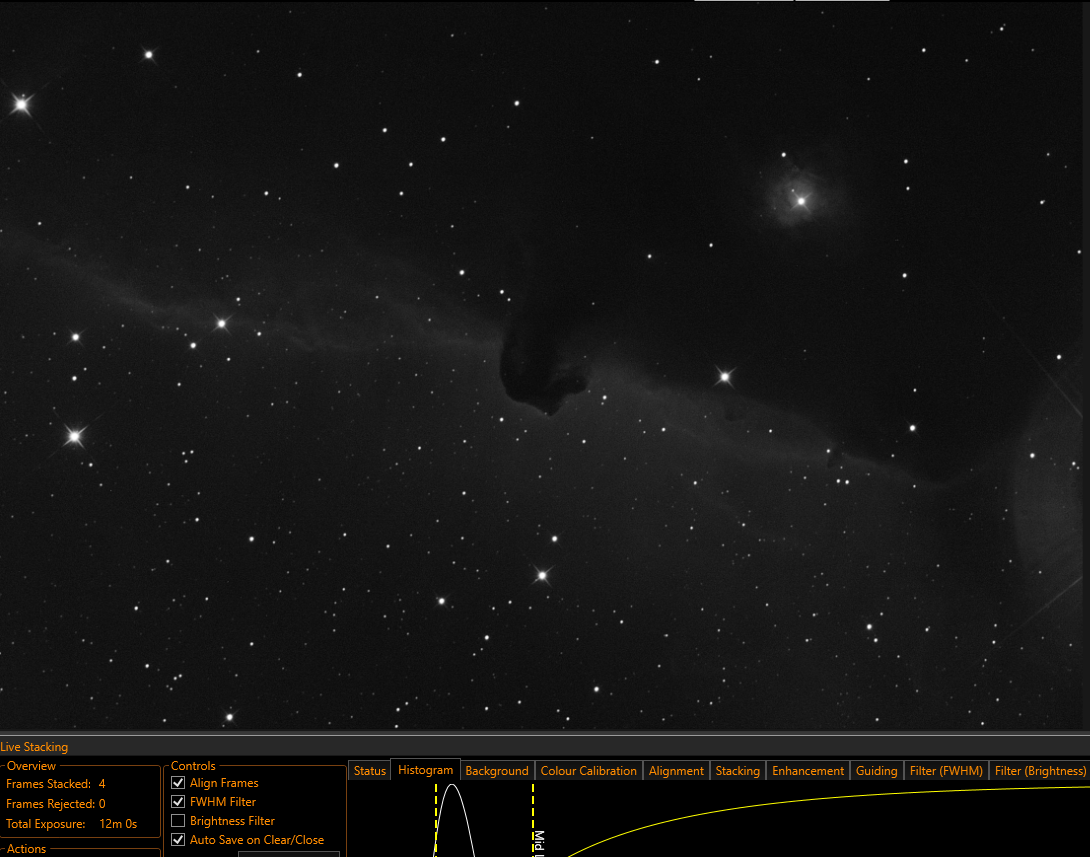
Task: Click the Total Exposure 12m 0s text
Action: (x=72, y=824)
